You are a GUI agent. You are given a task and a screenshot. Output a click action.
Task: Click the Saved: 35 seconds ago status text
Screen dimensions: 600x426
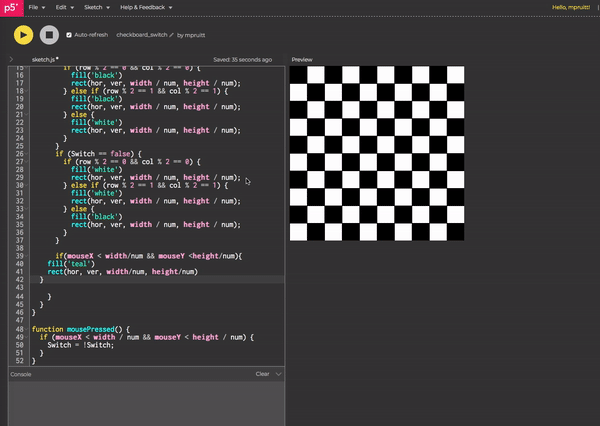pyautogui.click(x=243, y=60)
